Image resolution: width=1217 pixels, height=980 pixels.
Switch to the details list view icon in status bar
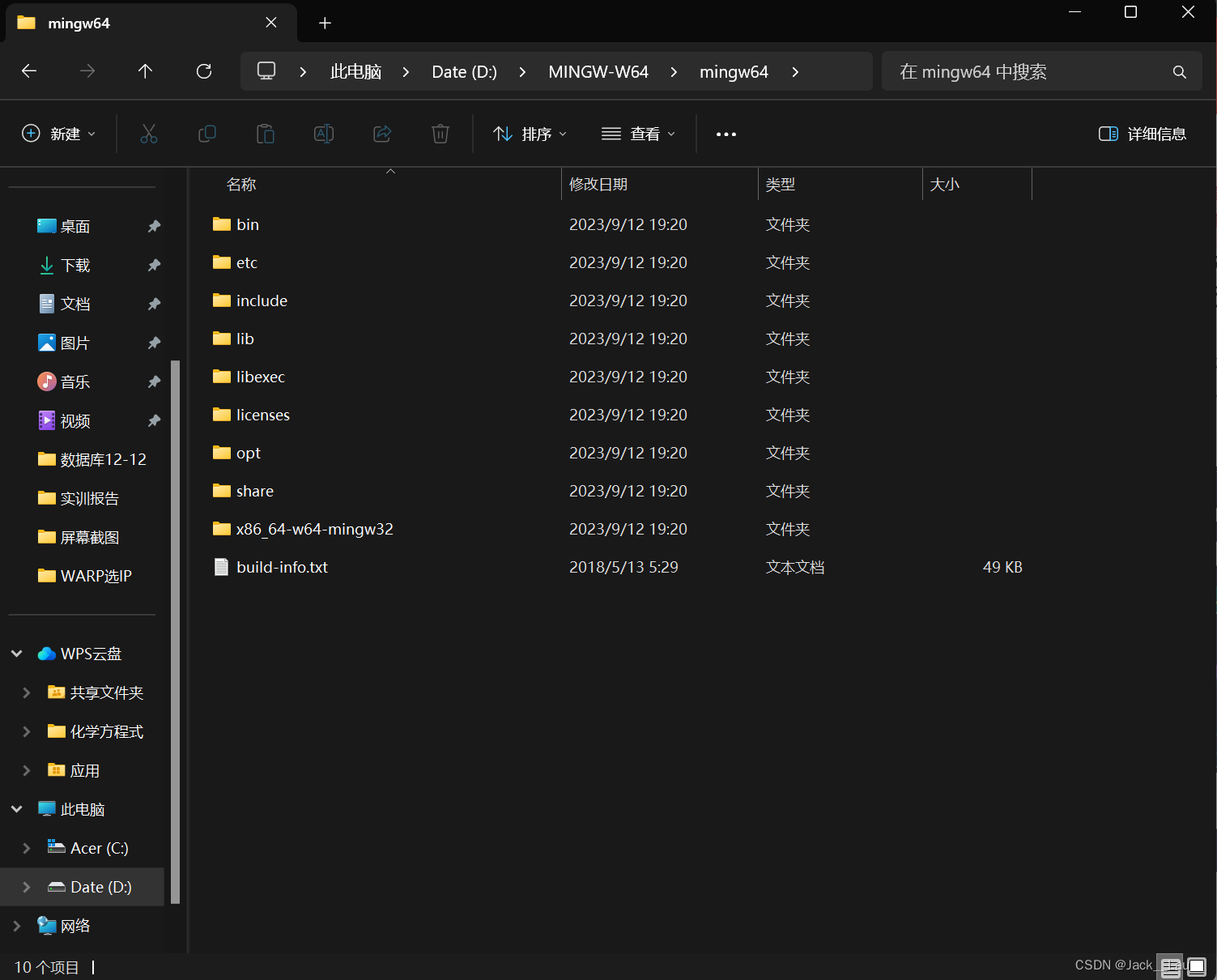coord(1170,966)
